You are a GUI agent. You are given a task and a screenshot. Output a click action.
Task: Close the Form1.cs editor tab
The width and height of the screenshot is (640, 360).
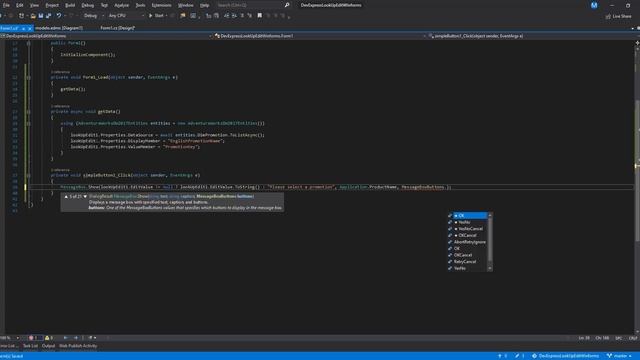point(30,29)
